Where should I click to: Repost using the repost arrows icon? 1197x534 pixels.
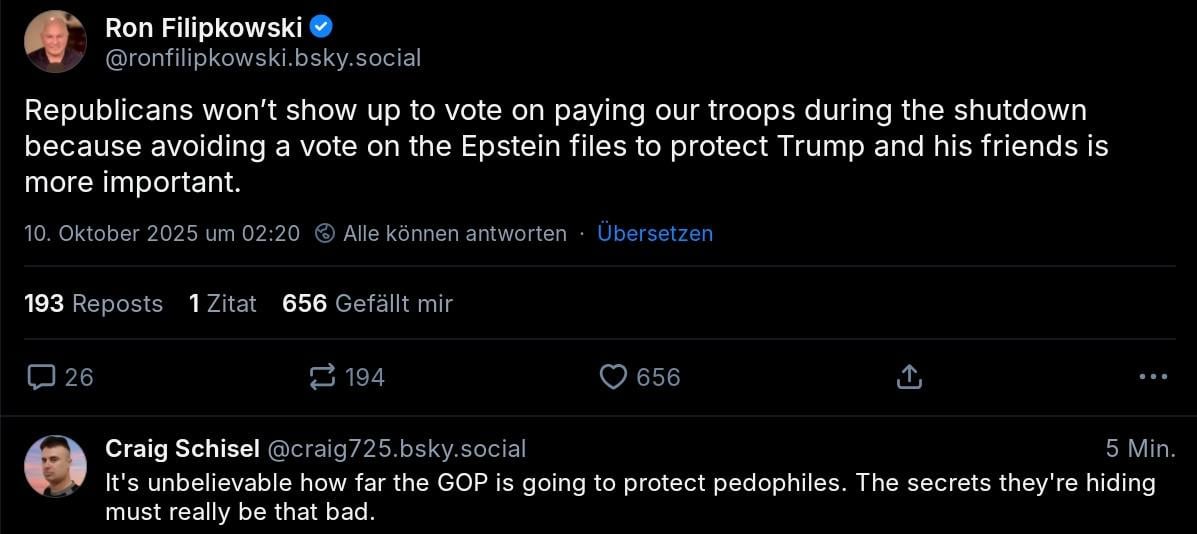(323, 377)
